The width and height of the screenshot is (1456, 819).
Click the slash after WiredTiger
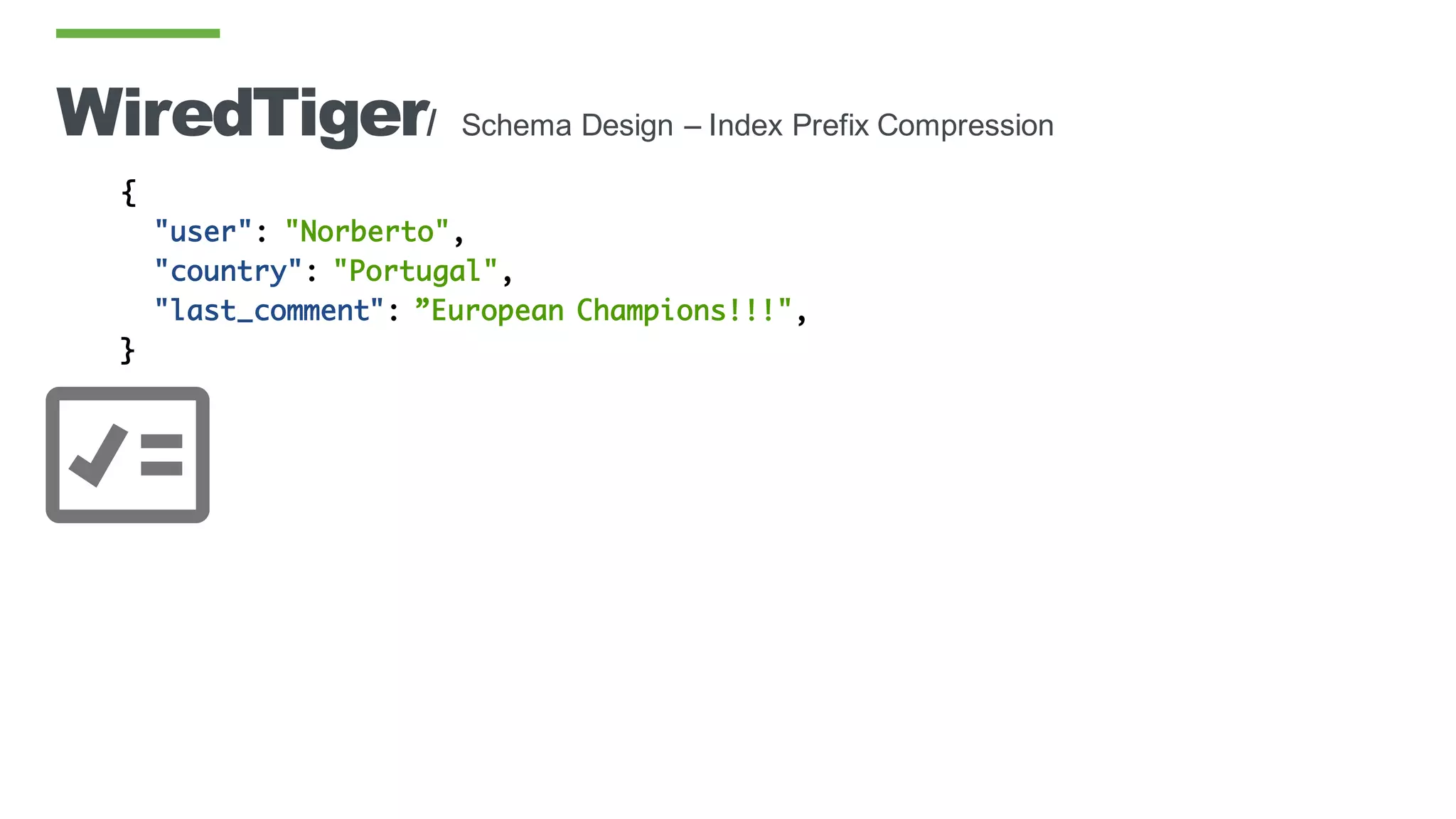(432, 122)
